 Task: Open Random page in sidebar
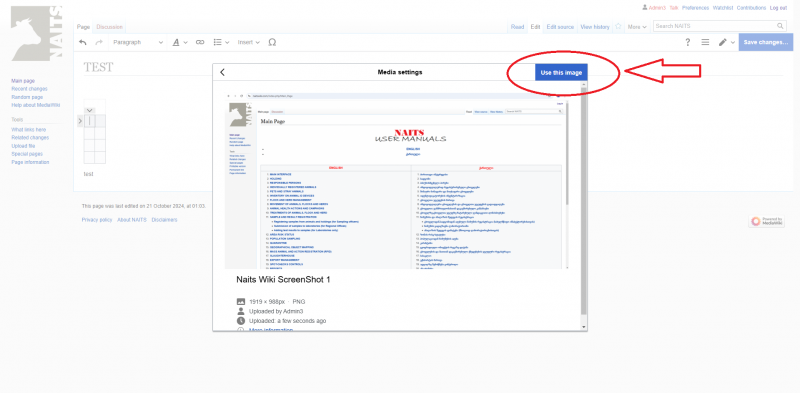[x=27, y=97]
